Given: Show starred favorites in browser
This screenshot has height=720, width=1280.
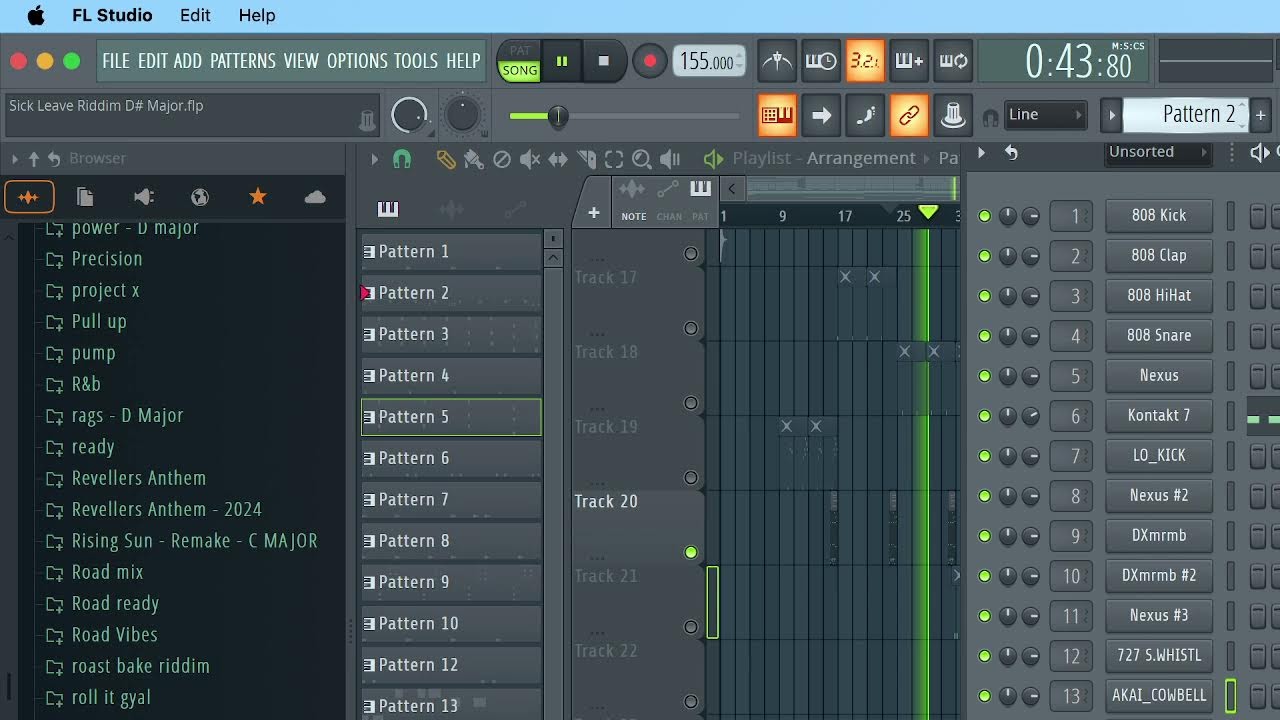Looking at the screenshot, I should 258,197.
